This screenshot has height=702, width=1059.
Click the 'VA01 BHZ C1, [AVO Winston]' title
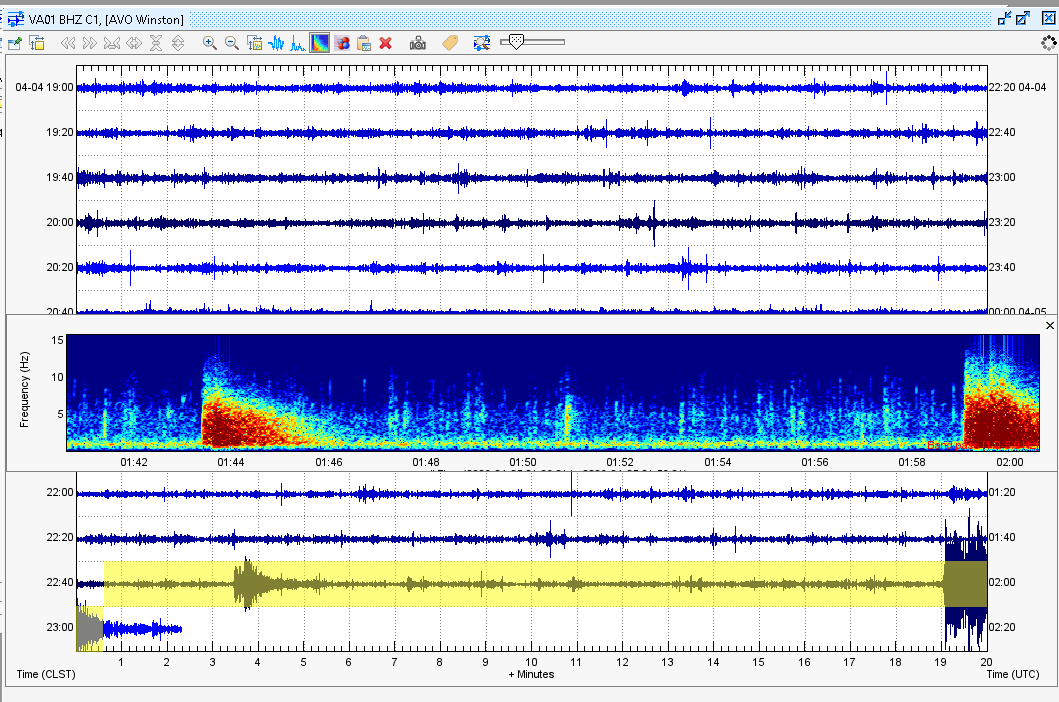[x=106, y=20]
